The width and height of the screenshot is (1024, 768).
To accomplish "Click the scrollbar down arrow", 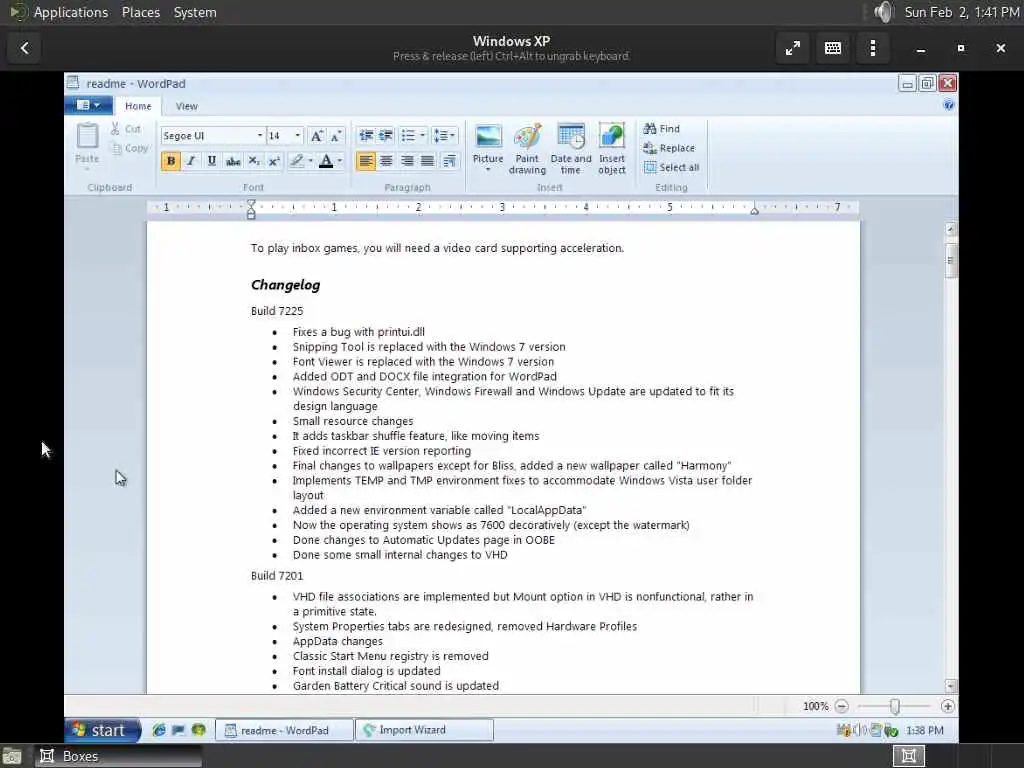I will (951, 686).
